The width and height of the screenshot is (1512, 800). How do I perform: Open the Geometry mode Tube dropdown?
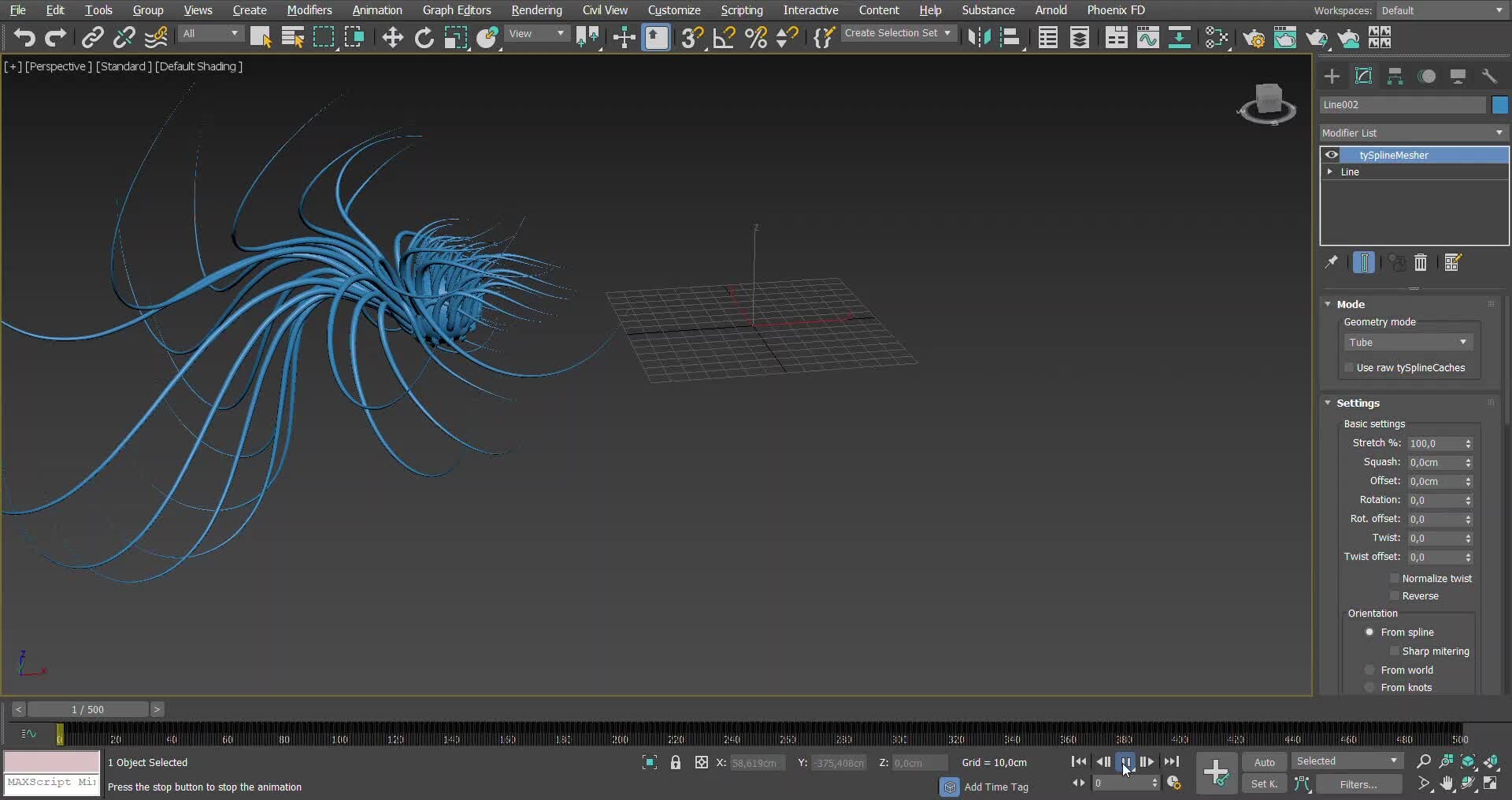[x=1407, y=343]
